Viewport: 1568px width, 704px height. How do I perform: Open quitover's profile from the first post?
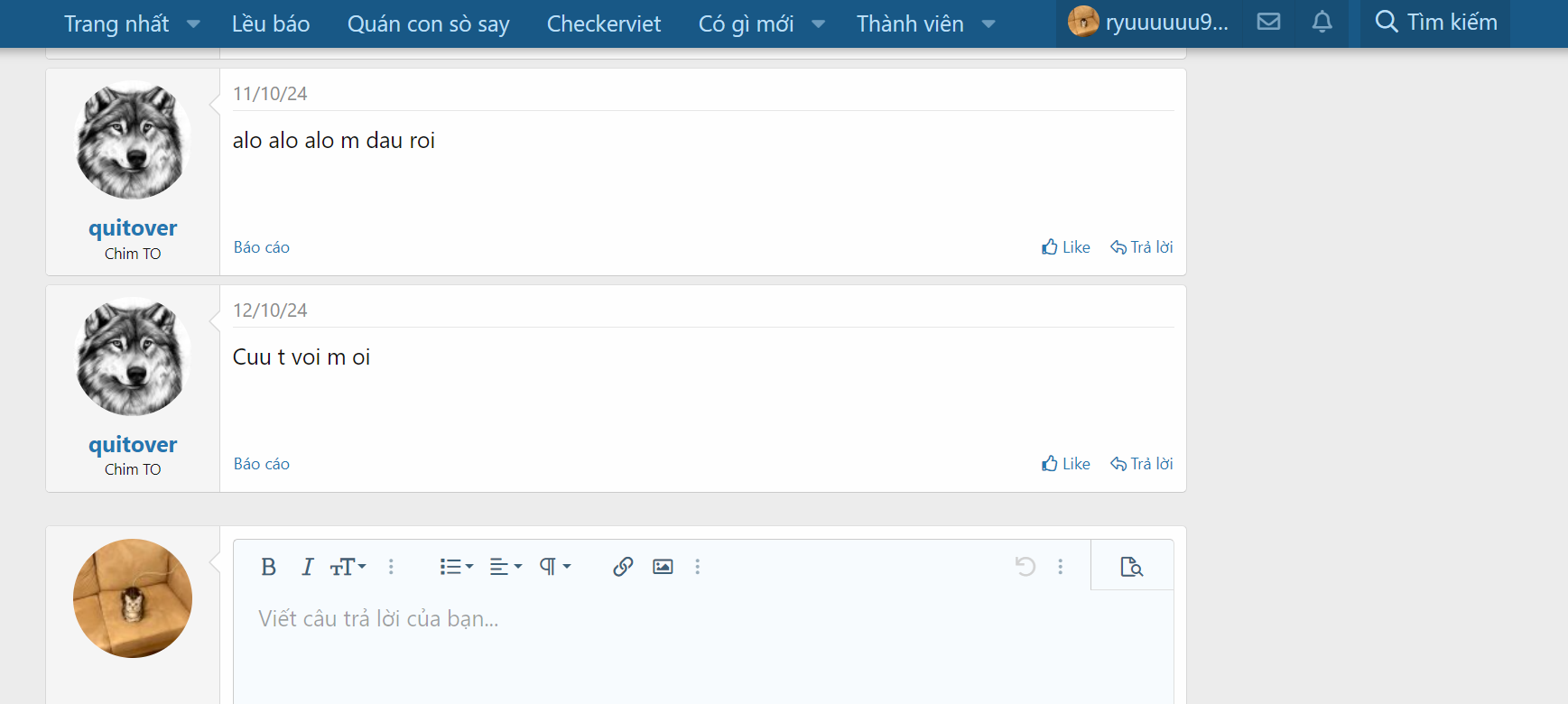tap(133, 228)
